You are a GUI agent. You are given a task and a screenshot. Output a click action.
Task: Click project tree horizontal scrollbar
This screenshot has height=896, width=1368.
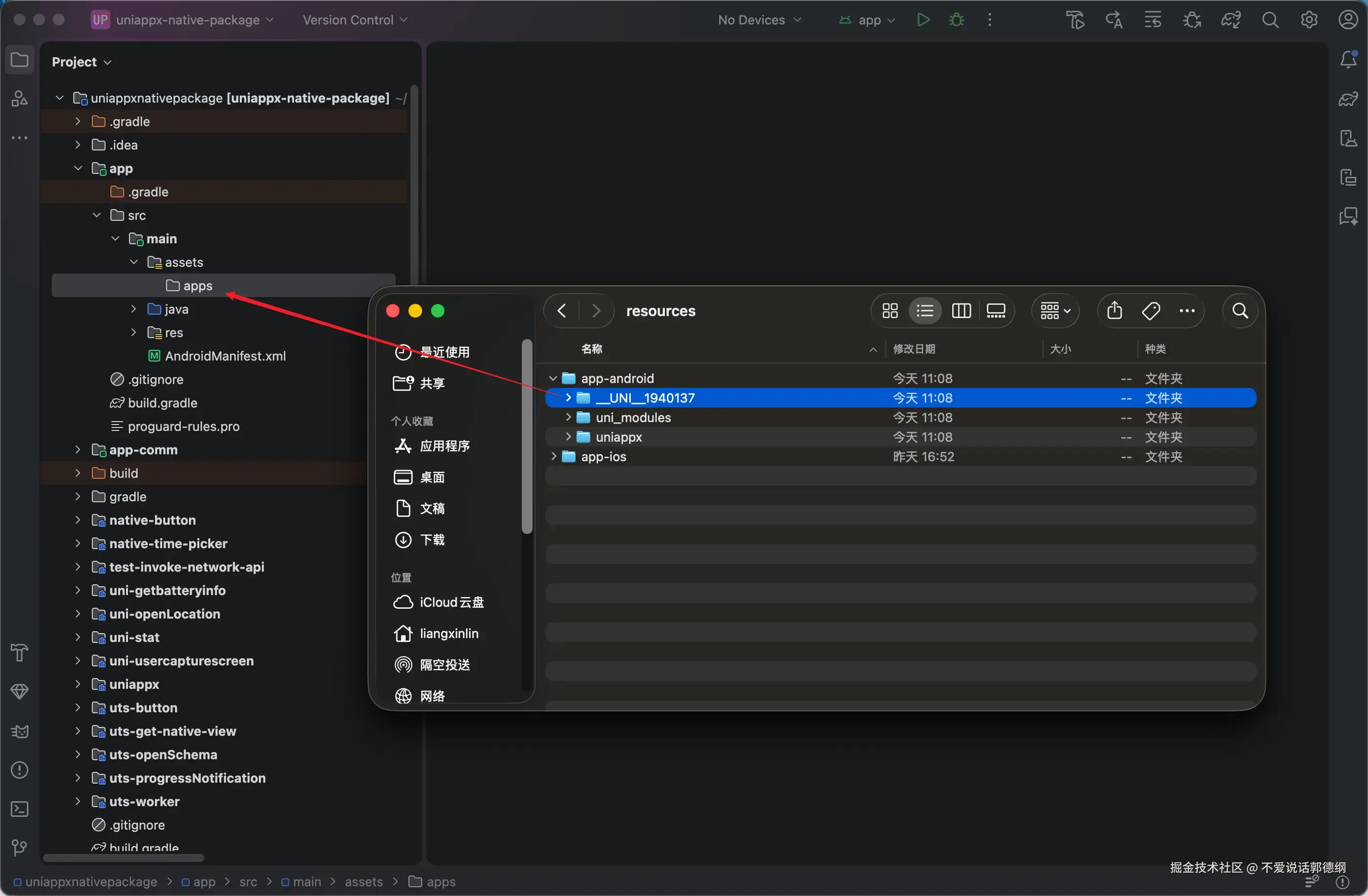pyautogui.click(x=124, y=858)
